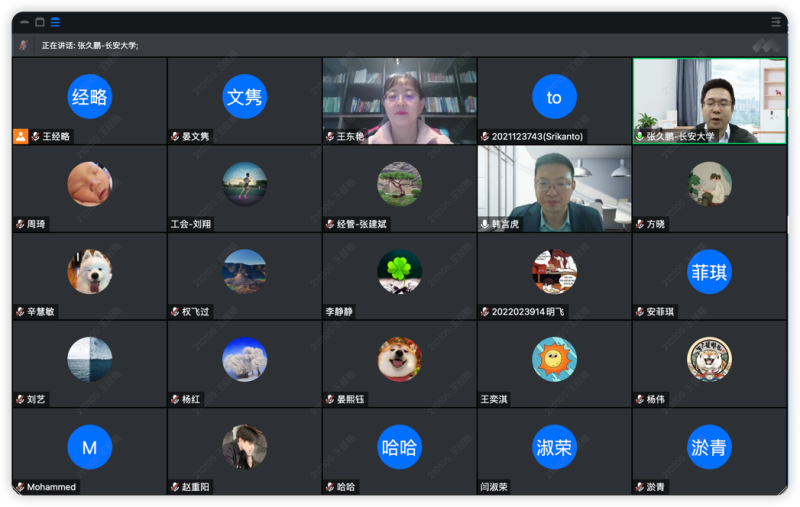Click the blue 菲琪 avatar circle
Screen dimensions: 800x507
(x=709, y=272)
